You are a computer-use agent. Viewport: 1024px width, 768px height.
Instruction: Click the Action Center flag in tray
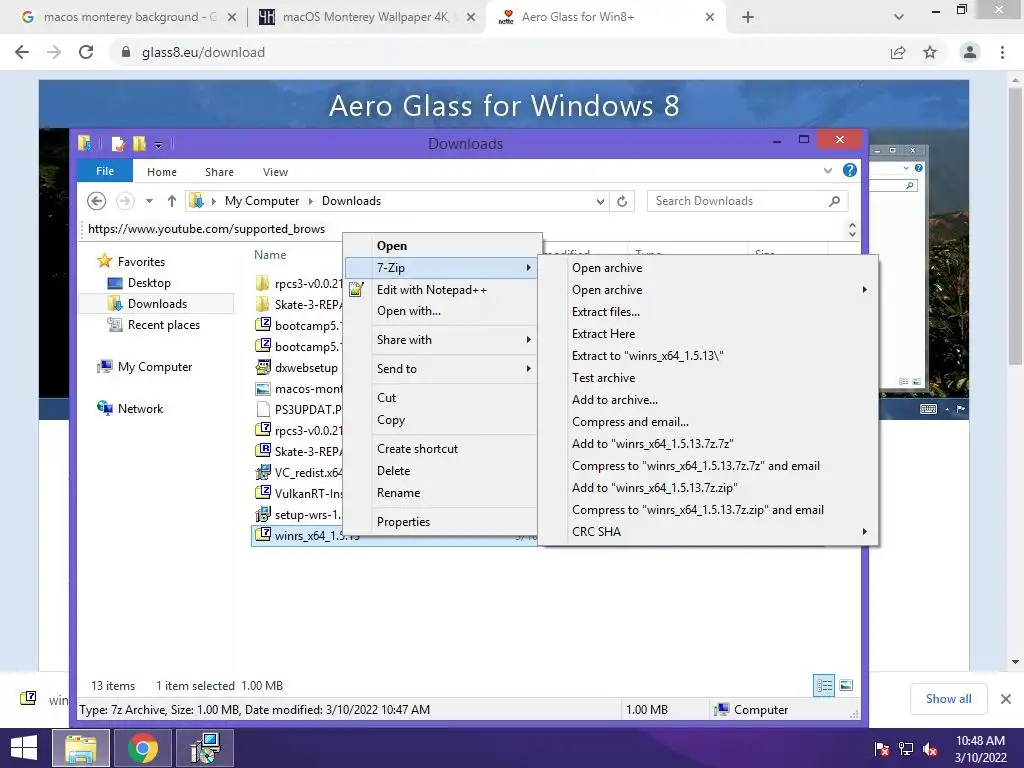tap(882, 749)
